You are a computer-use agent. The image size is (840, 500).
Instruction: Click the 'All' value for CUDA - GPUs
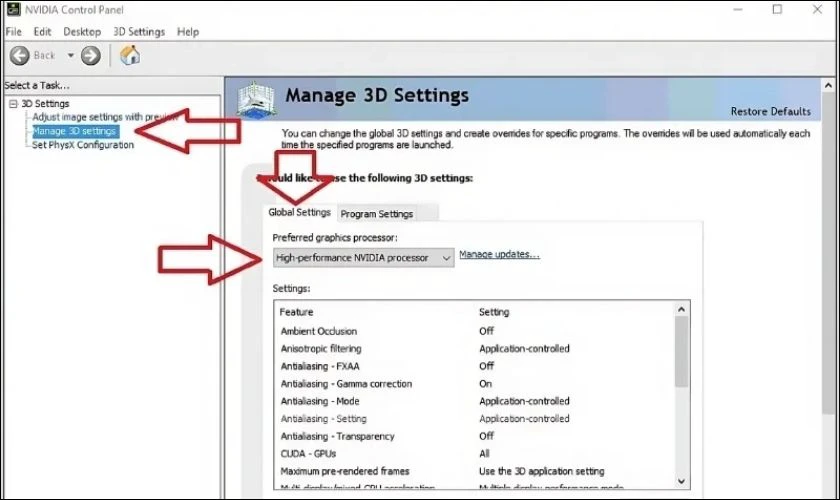[484, 454]
